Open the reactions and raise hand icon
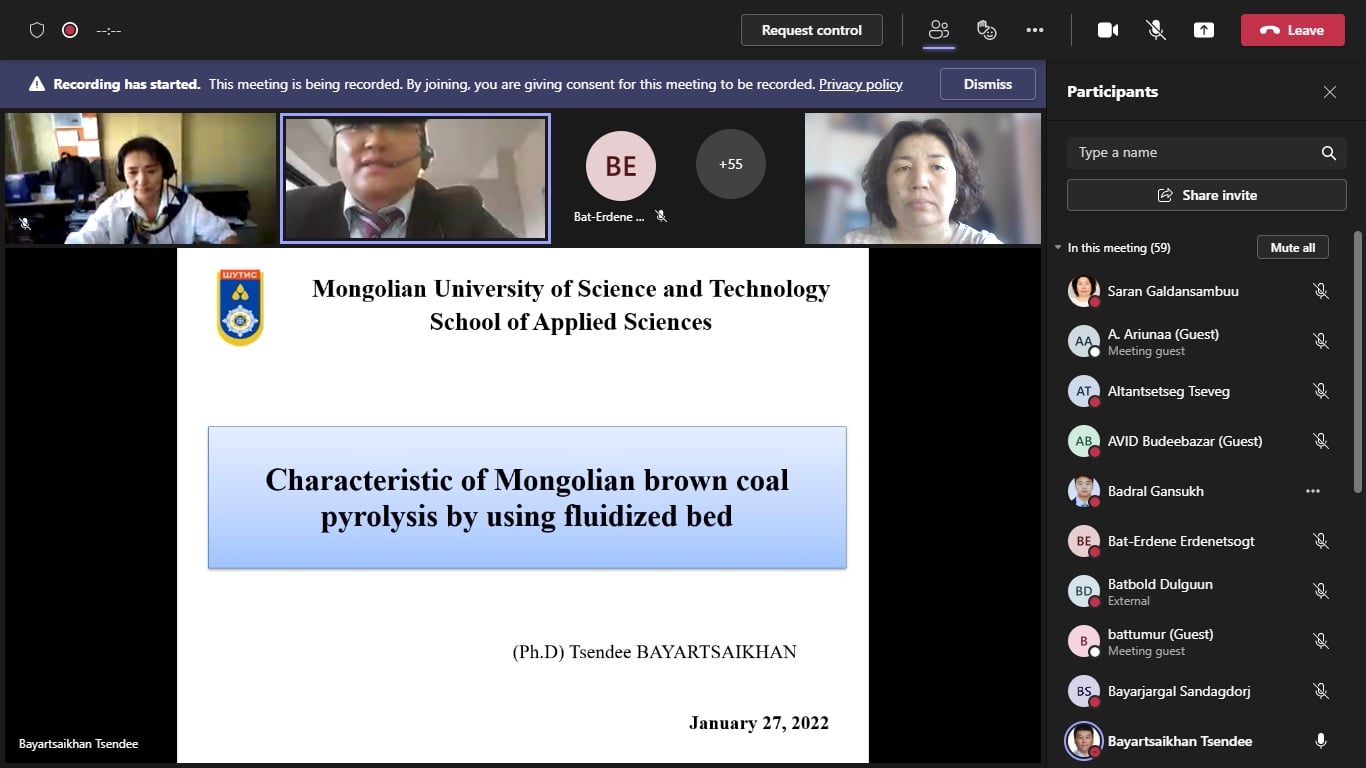1366x768 pixels. pos(987,30)
